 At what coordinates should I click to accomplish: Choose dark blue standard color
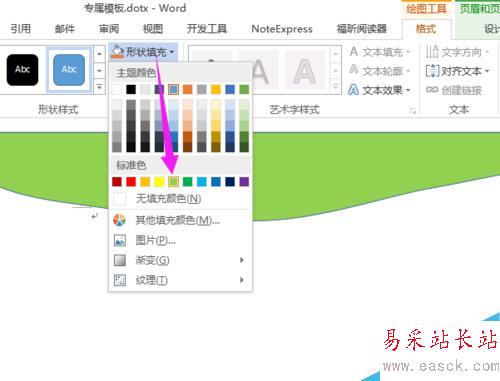point(230,182)
